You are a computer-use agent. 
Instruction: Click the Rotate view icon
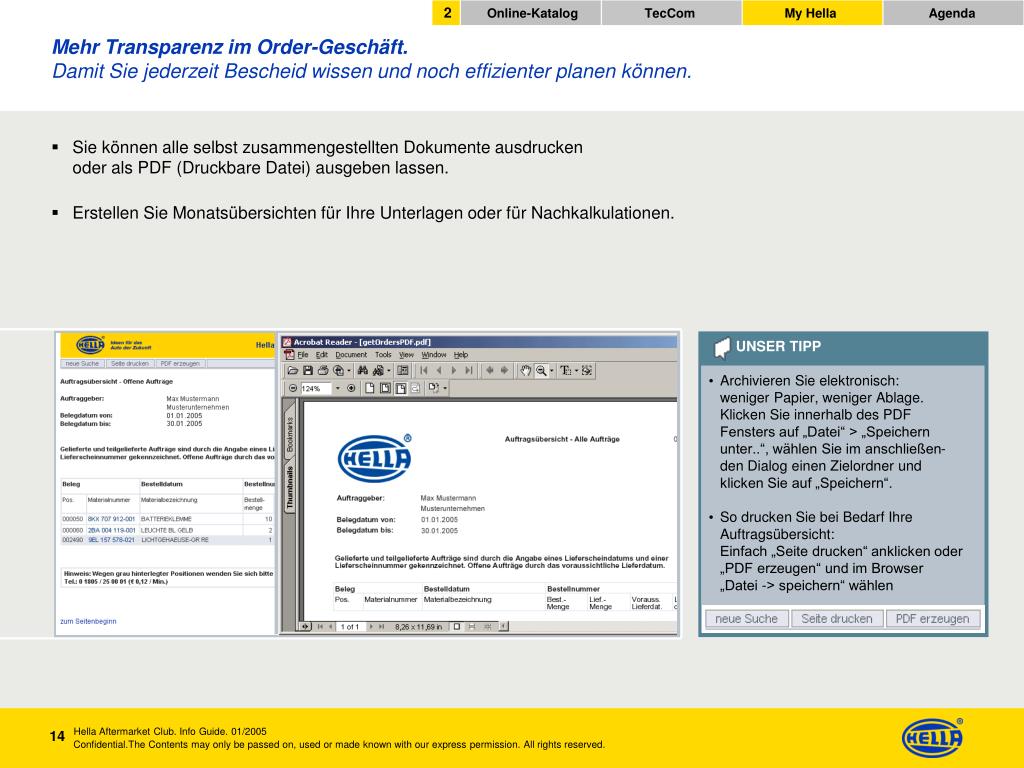434,387
